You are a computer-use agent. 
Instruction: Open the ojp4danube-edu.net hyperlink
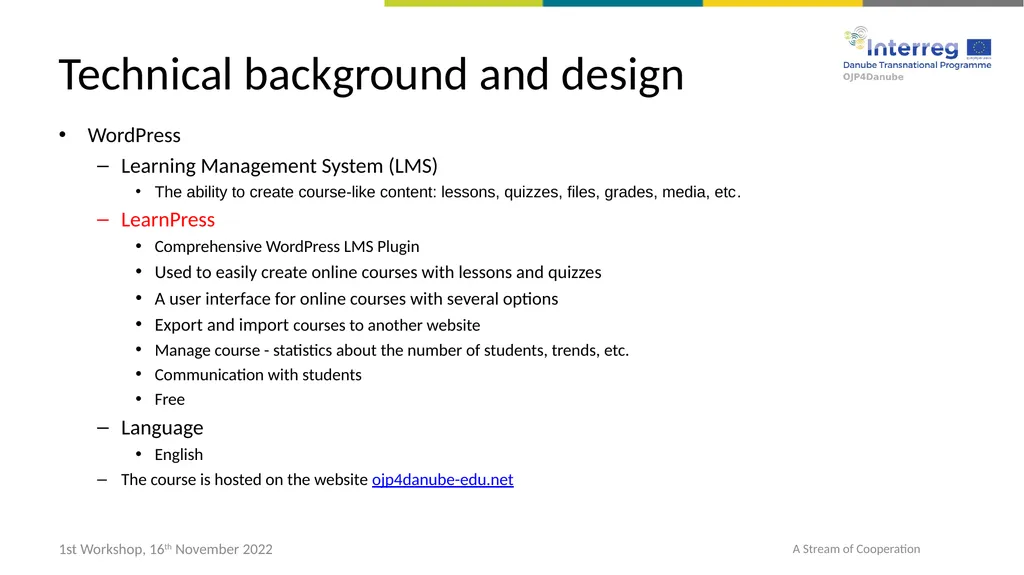[442, 480]
